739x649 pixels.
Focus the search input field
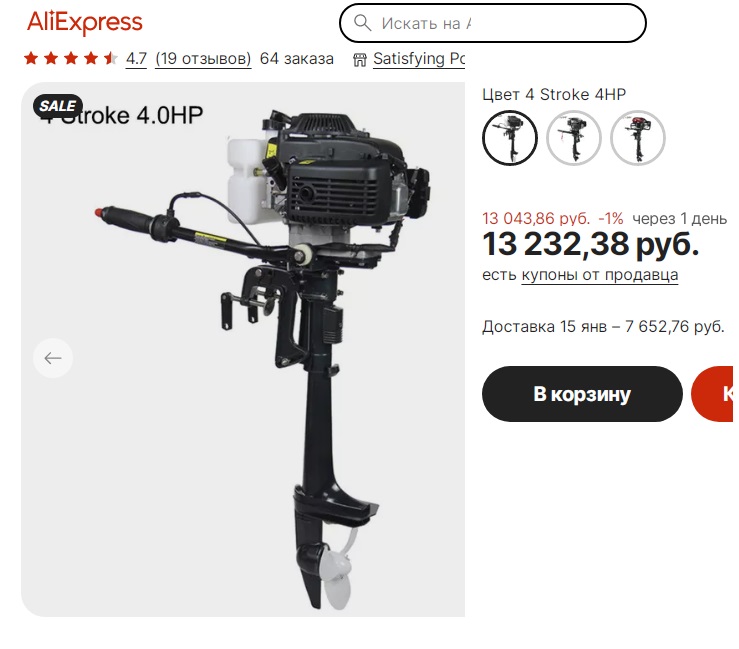(x=493, y=23)
